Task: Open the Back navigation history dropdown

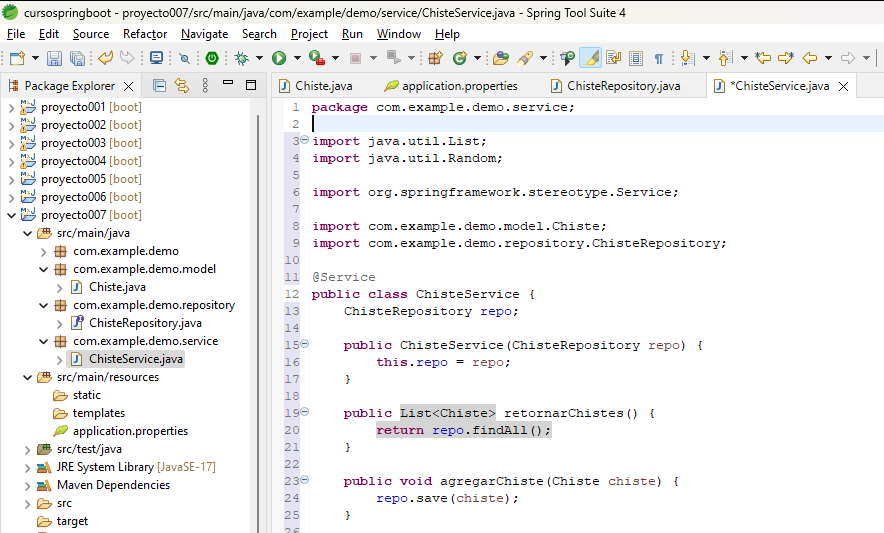Action: pyautogui.click(x=828, y=58)
